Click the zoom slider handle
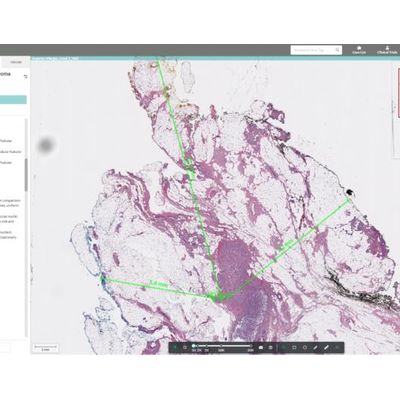 pyautogui.click(x=193, y=346)
